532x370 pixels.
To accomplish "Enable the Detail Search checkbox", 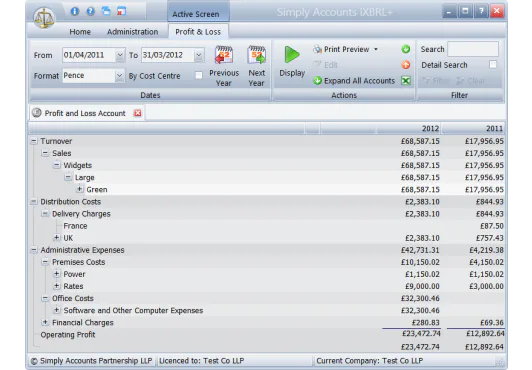I will click(493, 64).
